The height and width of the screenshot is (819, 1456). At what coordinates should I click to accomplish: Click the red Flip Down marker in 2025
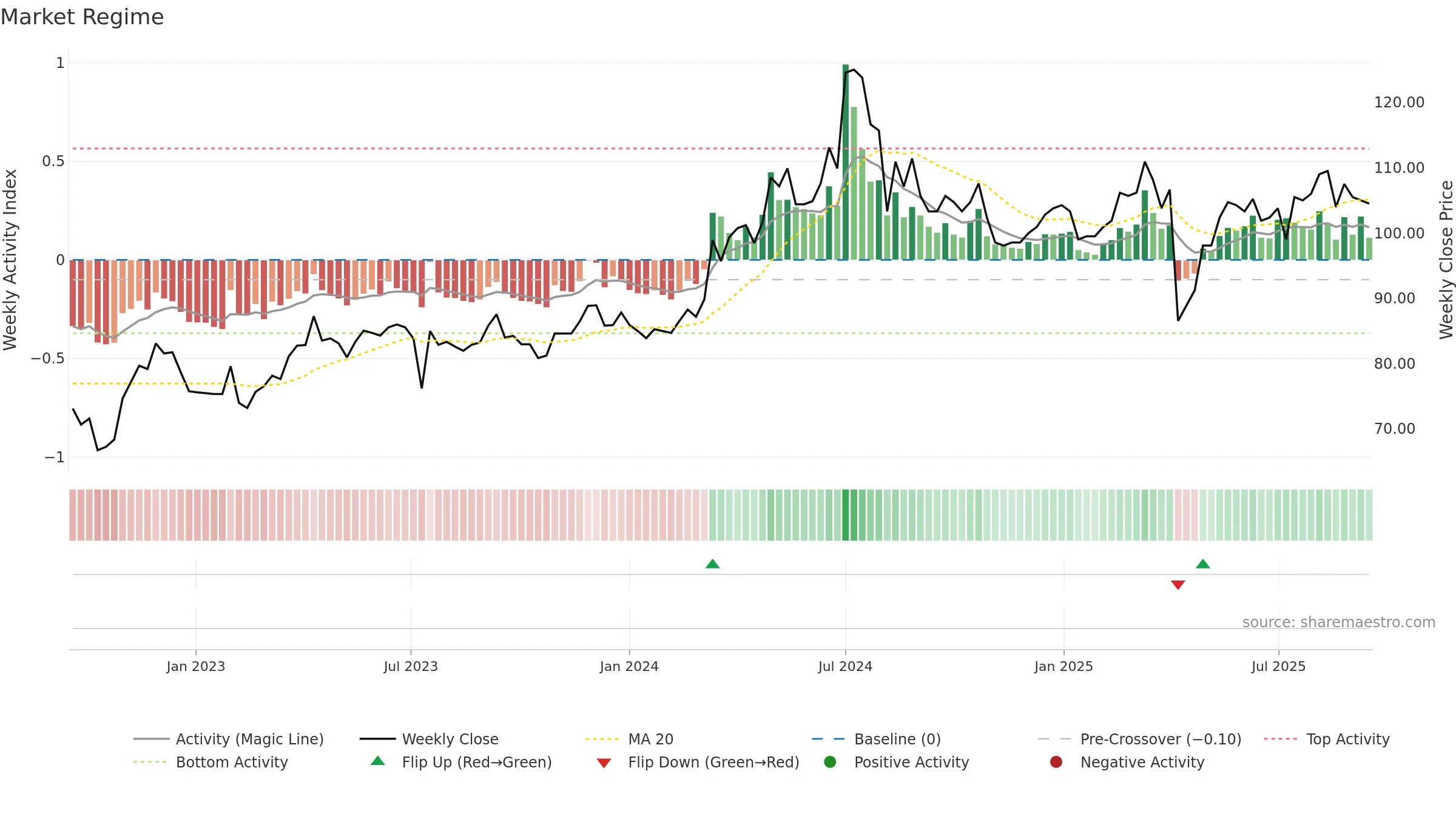coord(1178,585)
